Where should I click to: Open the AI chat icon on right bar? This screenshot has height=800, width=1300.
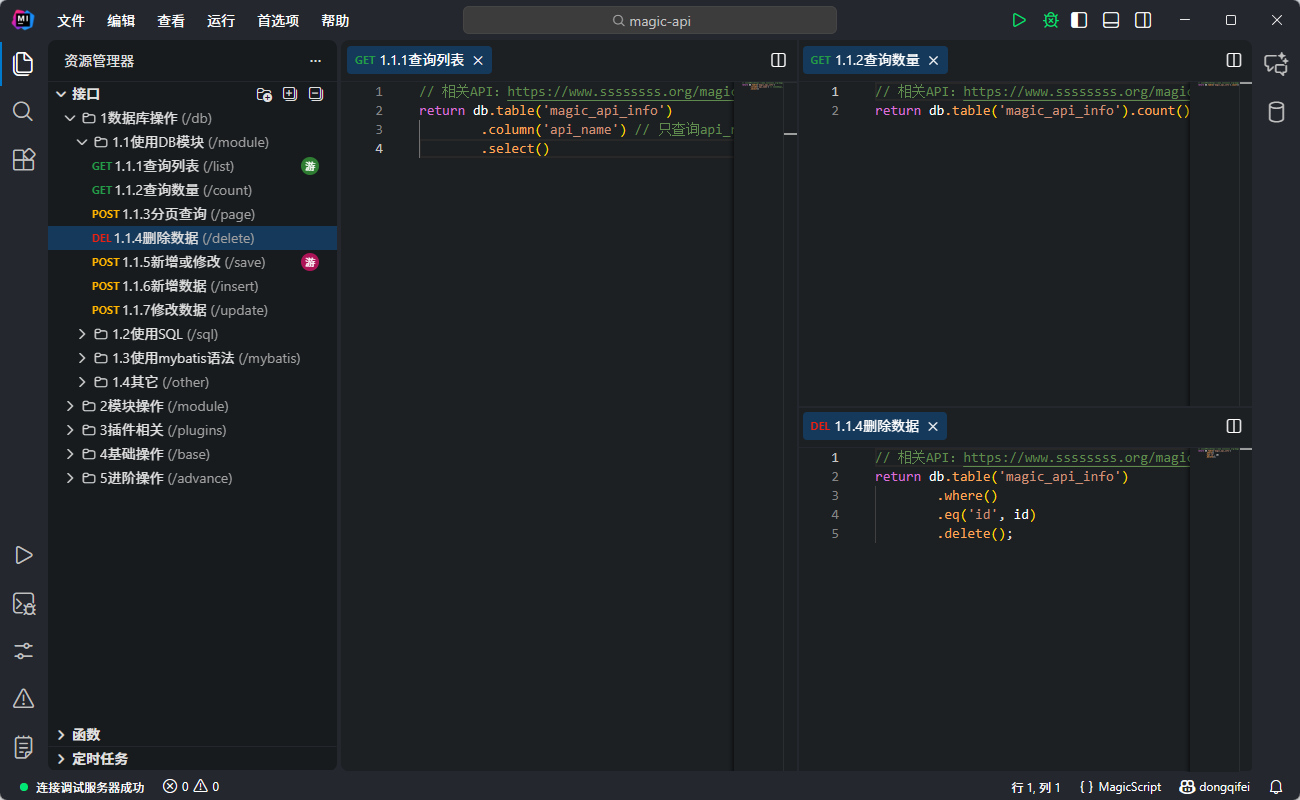[1276, 64]
